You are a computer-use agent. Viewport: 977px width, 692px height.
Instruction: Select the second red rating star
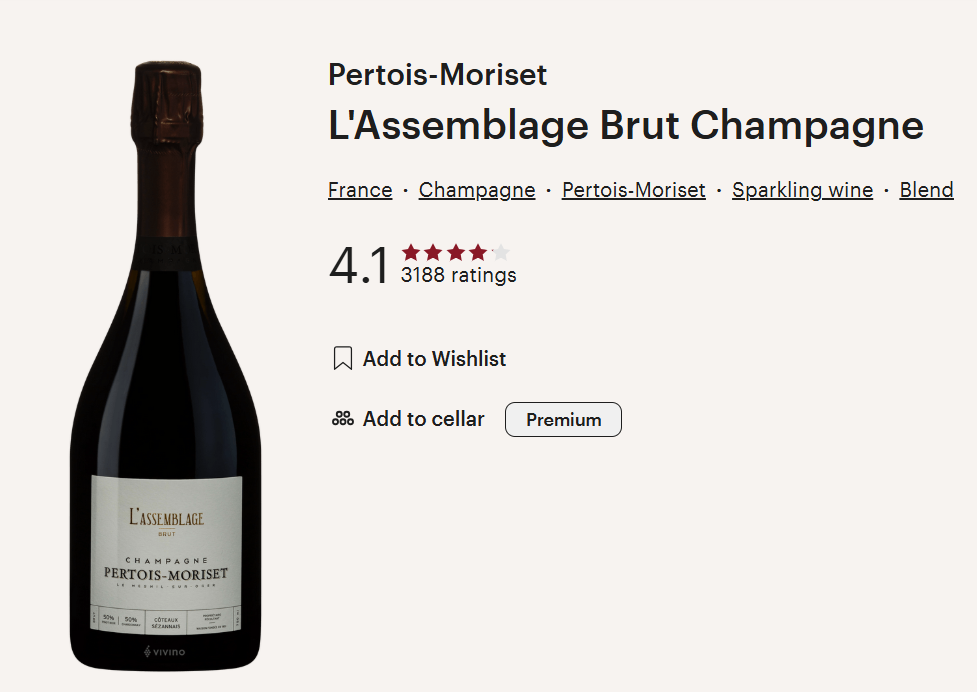coord(433,252)
